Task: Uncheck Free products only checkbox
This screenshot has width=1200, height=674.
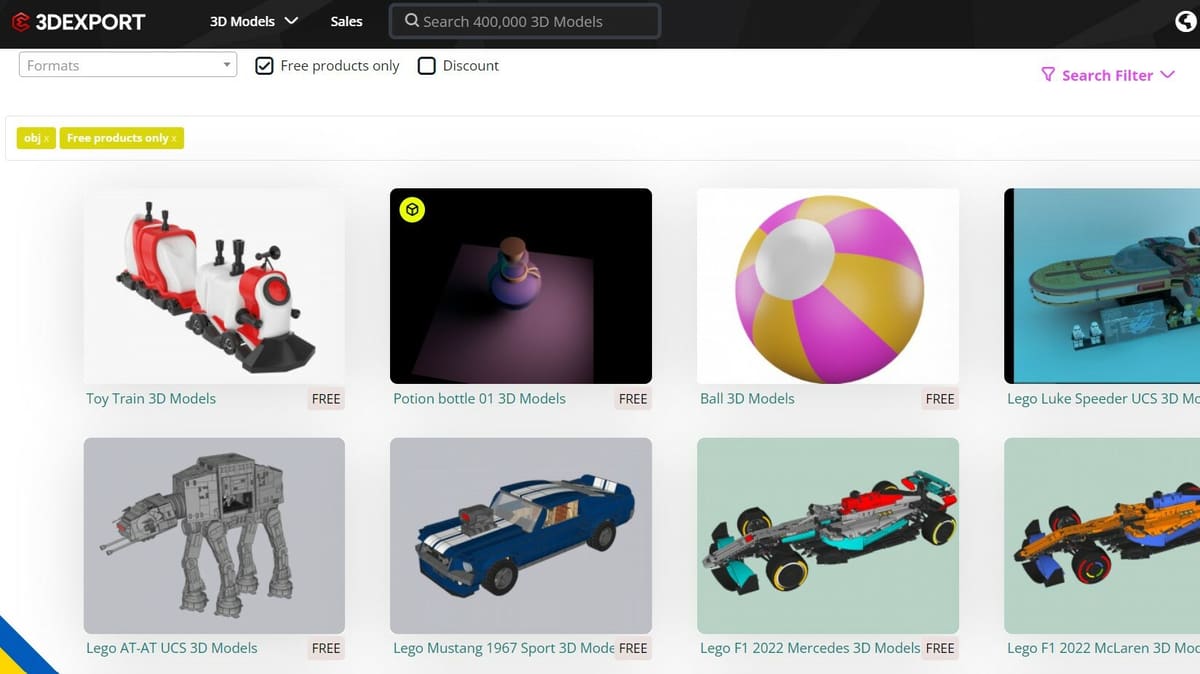Action: 264,66
